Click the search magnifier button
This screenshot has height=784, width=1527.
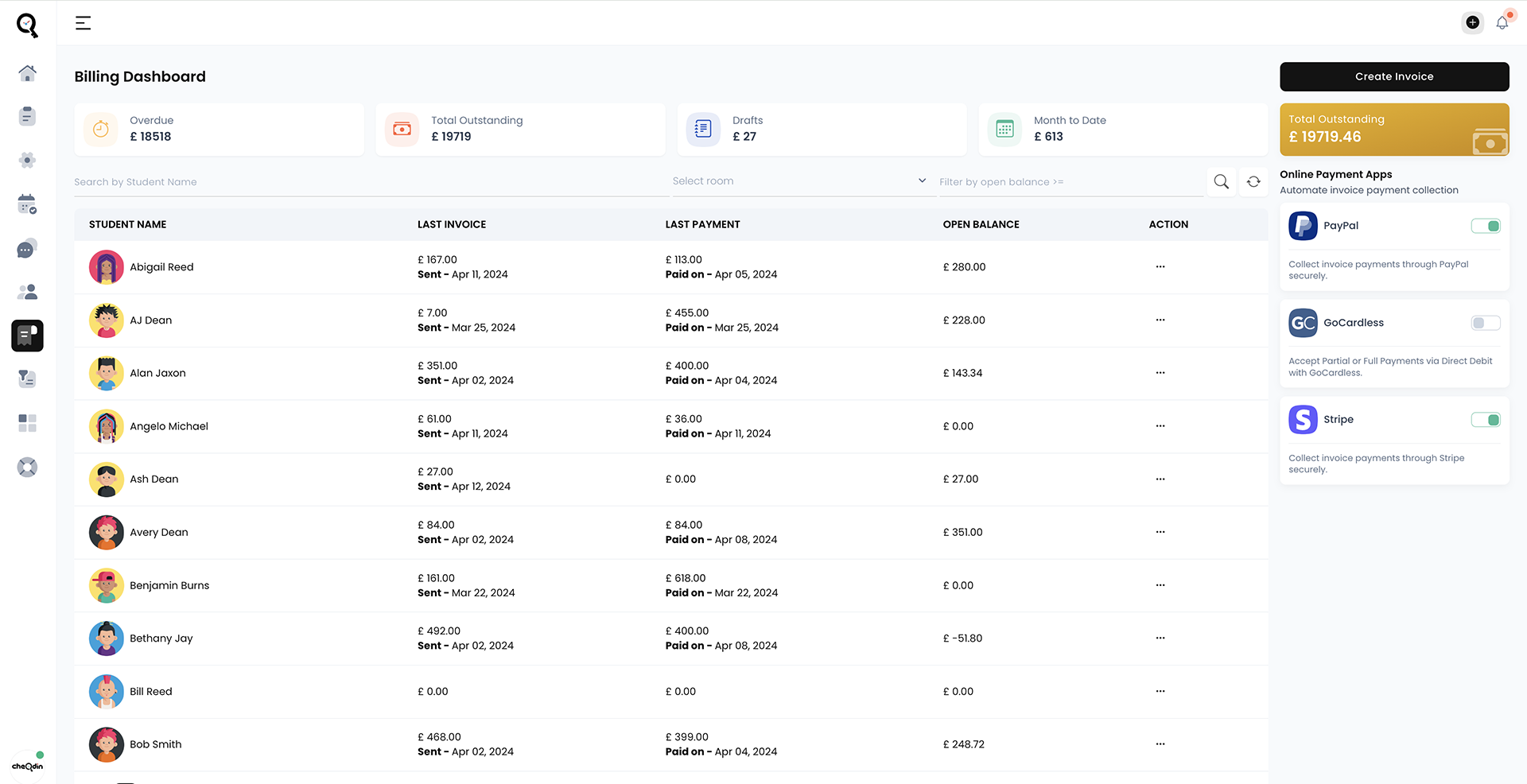pyautogui.click(x=1222, y=182)
